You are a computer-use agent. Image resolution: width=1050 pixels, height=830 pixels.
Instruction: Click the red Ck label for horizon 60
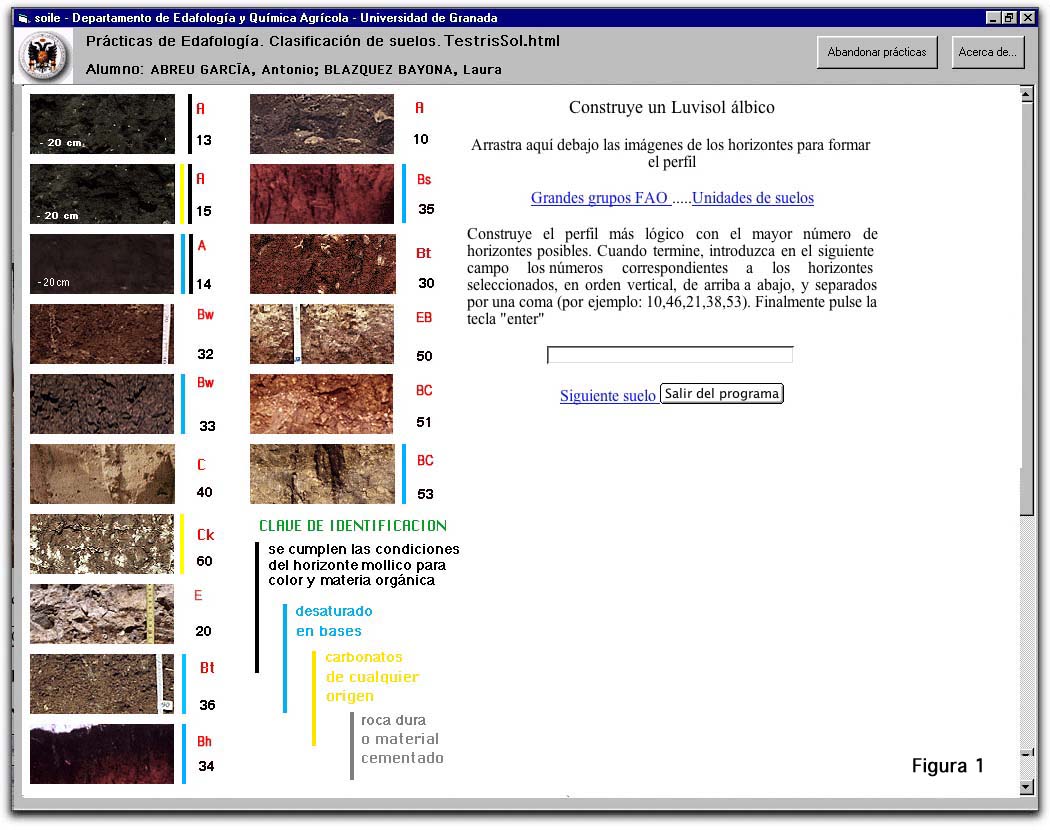(206, 535)
